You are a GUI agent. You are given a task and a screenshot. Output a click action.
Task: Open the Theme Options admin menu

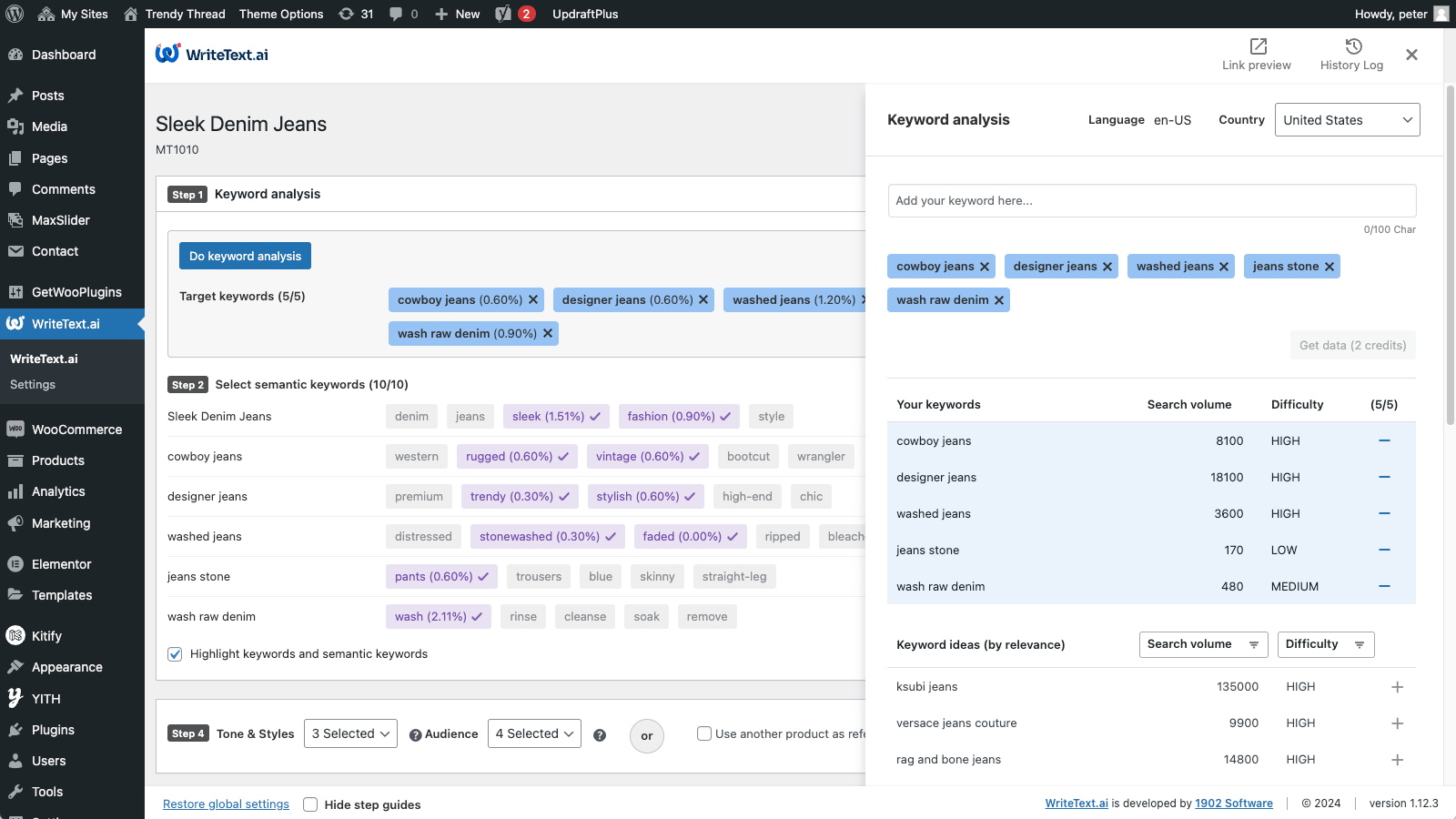[x=281, y=14]
